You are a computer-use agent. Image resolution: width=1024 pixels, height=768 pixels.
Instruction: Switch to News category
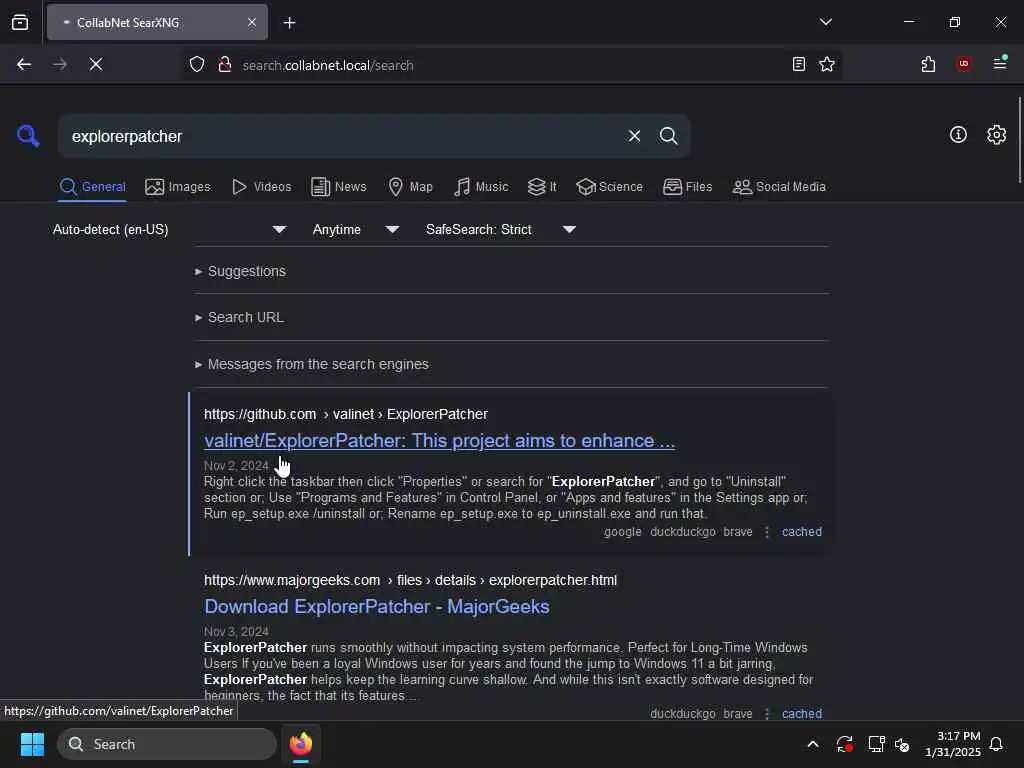pos(338,187)
